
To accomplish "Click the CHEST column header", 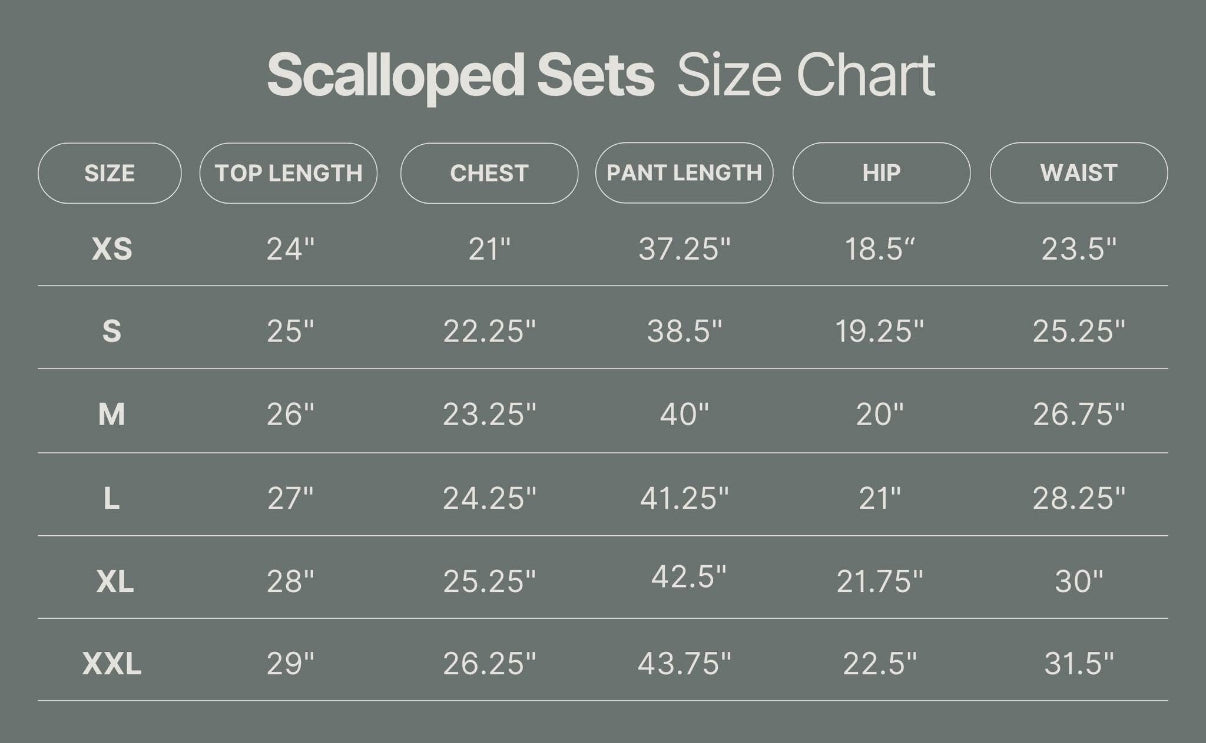I will (x=489, y=173).
